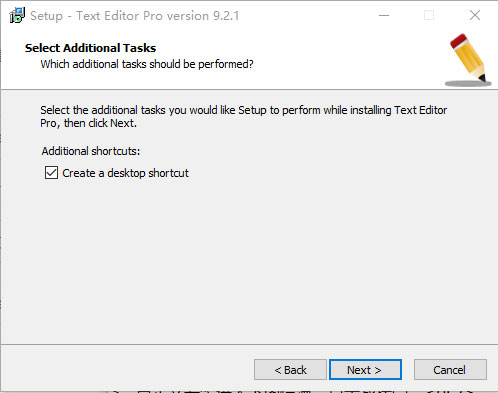Screen dimensions: 498x393
Task: Click the greyed-out maximize button
Action: pos(429,15)
